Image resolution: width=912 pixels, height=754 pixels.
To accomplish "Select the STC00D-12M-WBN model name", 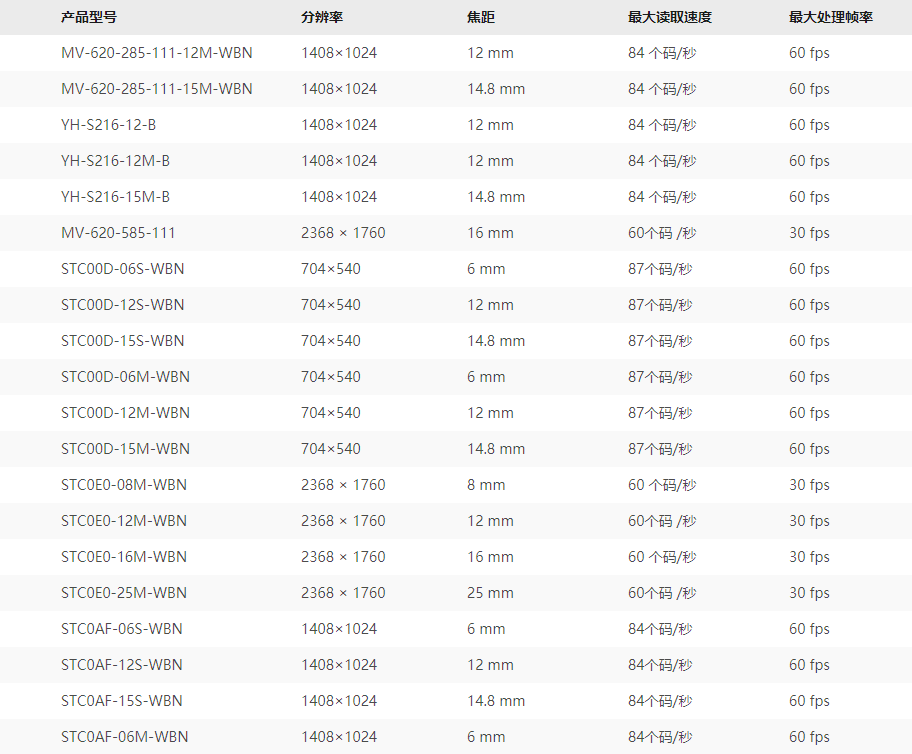I will coord(125,413).
